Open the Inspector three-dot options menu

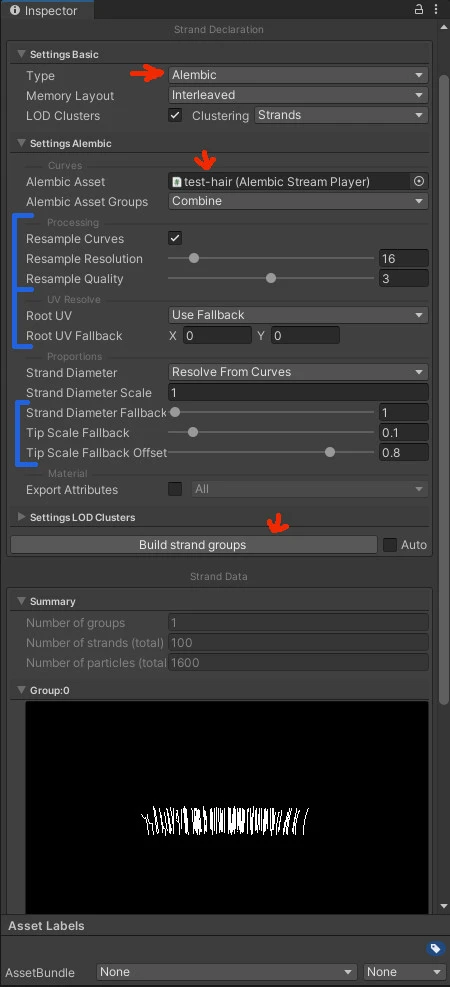click(437, 9)
